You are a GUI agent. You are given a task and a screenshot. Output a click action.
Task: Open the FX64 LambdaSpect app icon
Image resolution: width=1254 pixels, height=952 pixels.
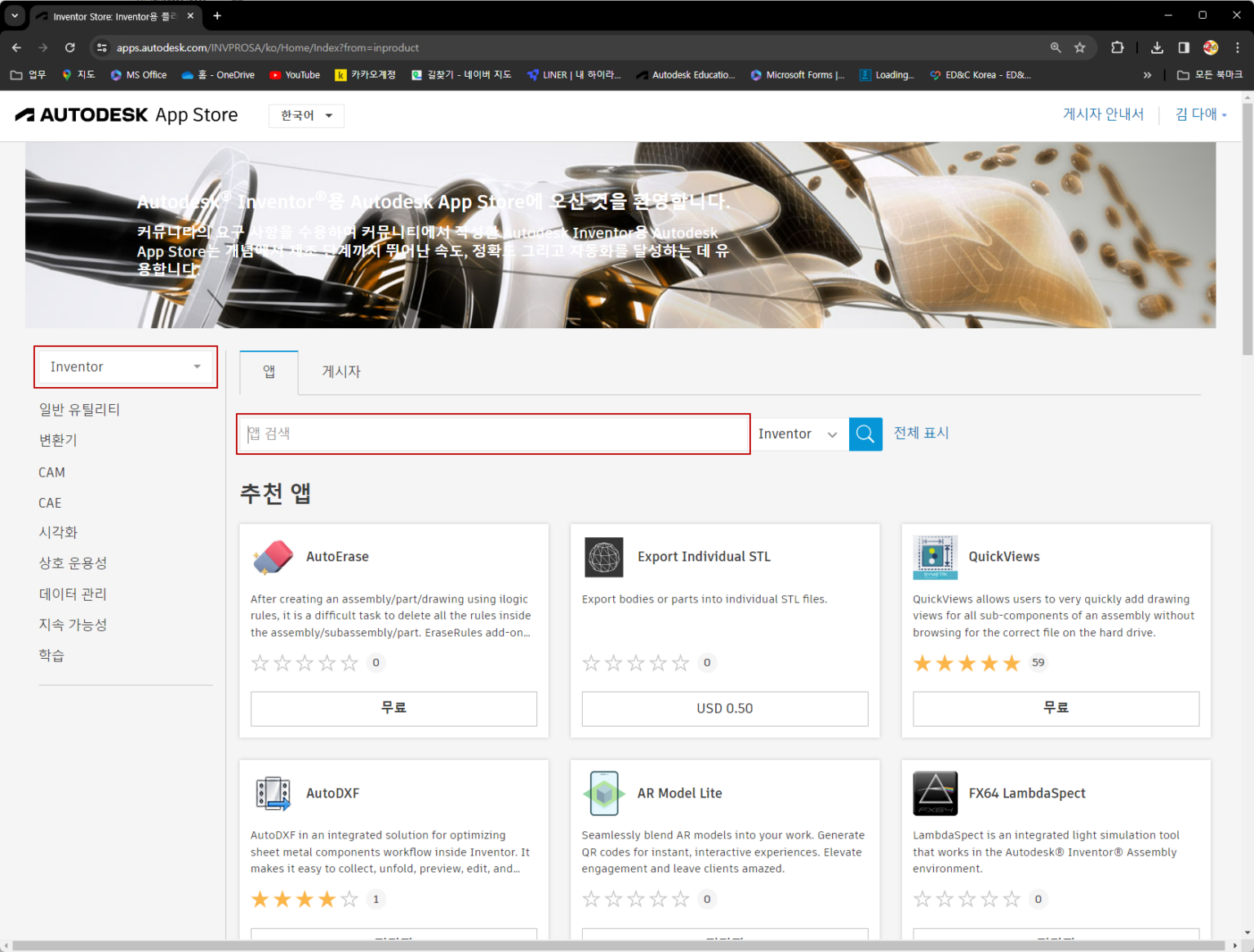click(x=935, y=794)
